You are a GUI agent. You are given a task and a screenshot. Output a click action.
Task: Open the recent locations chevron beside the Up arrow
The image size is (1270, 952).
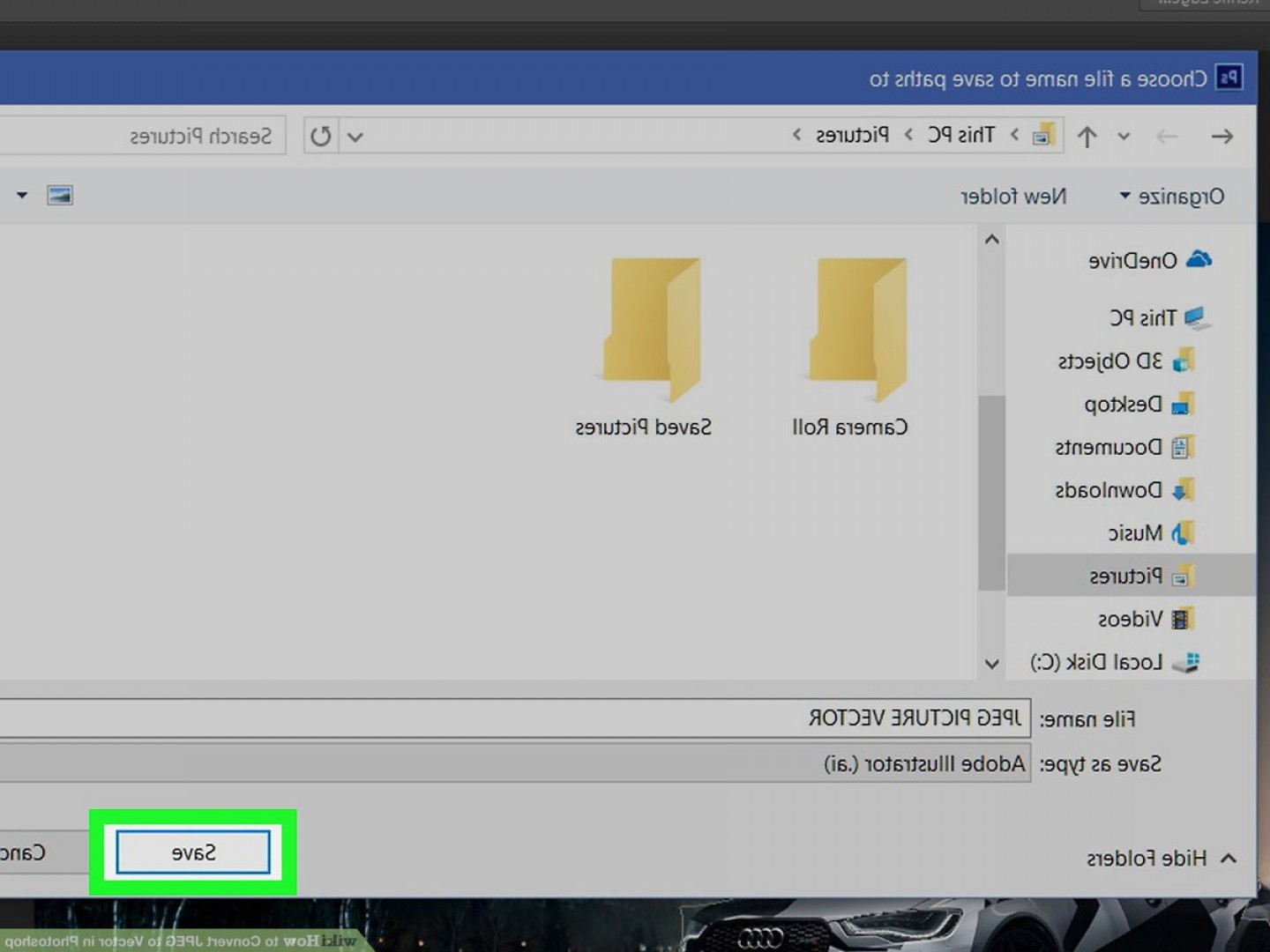1124,137
